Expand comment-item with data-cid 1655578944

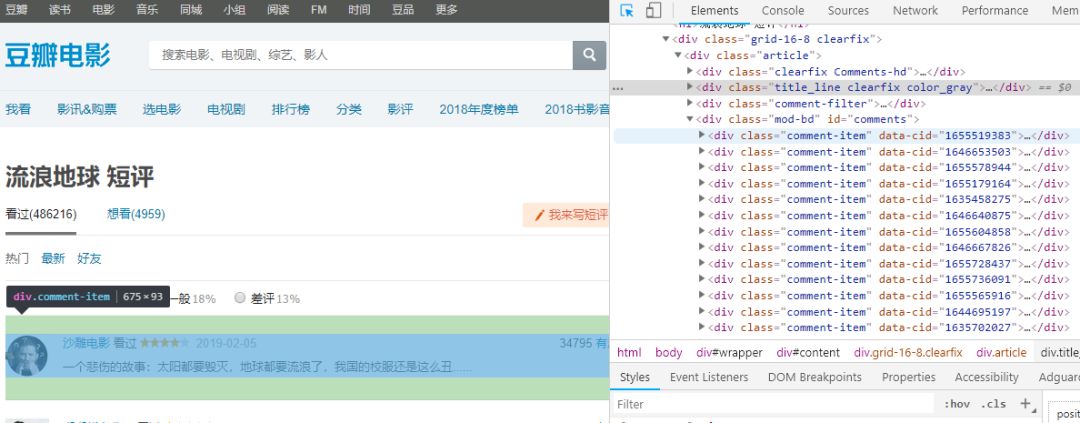[702, 167]
